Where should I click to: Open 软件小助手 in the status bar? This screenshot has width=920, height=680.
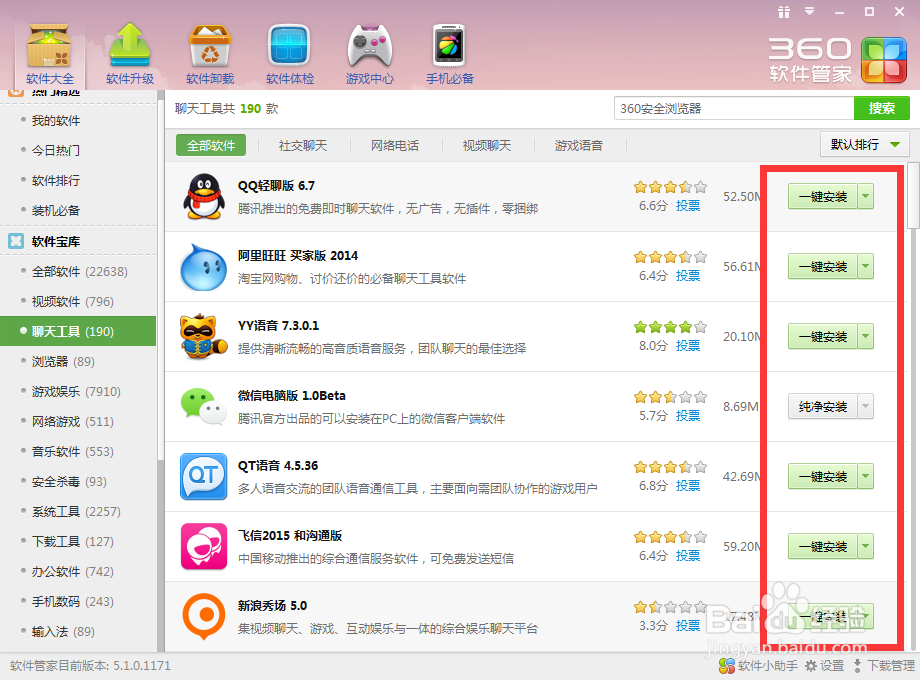[758, 666]
